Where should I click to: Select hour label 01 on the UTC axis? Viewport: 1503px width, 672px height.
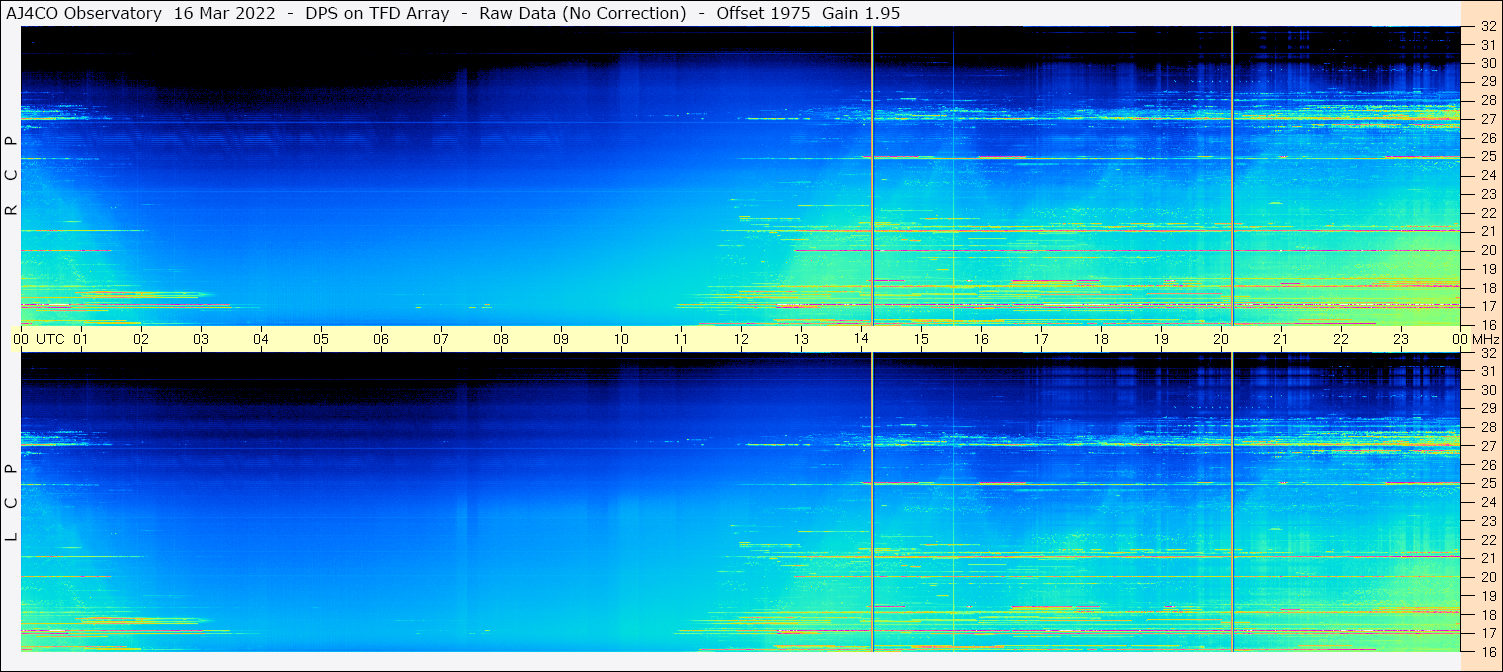click(x=81, y=339)
